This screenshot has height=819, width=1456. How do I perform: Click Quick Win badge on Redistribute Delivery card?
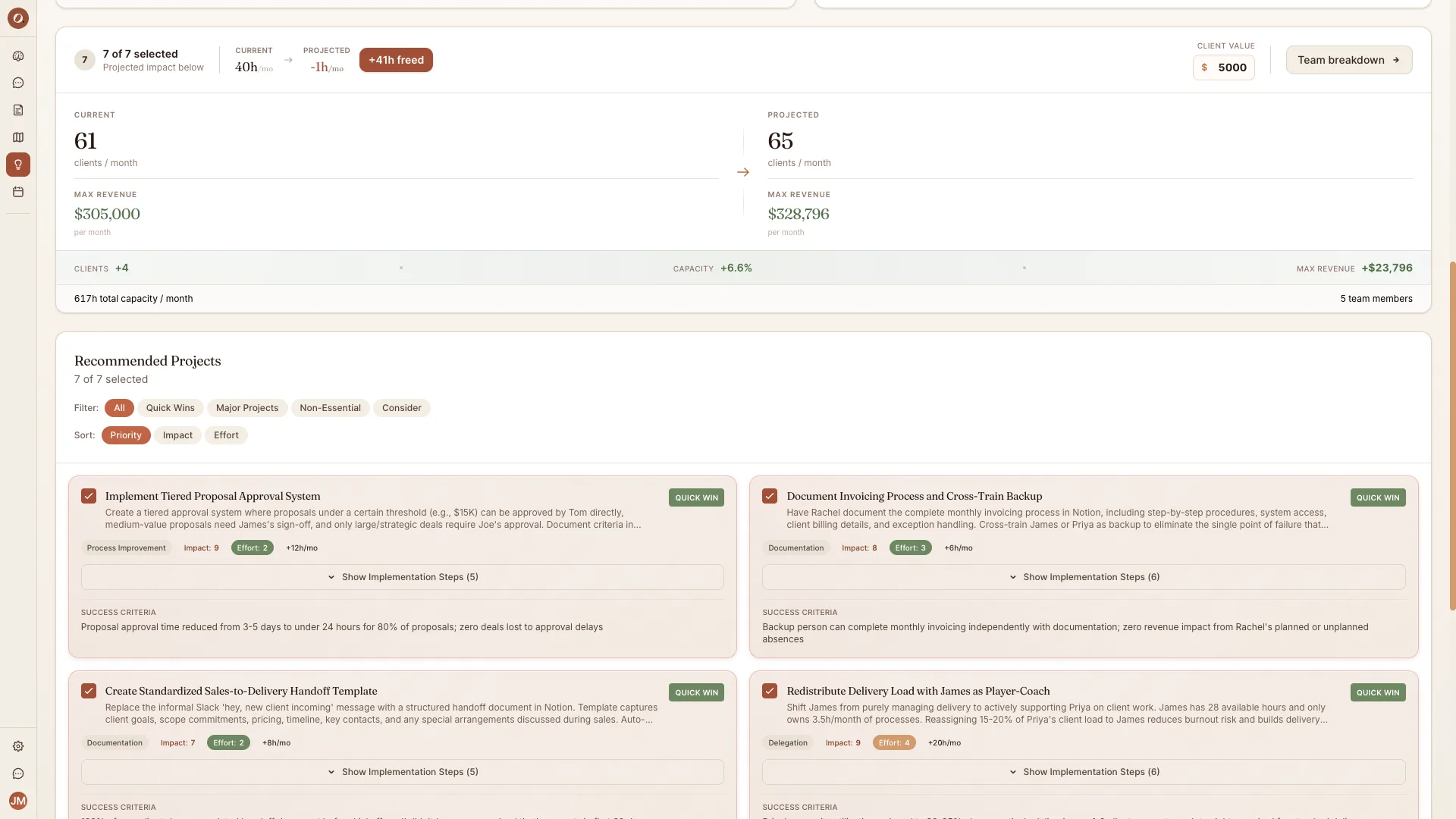(x=1378, y=692)
